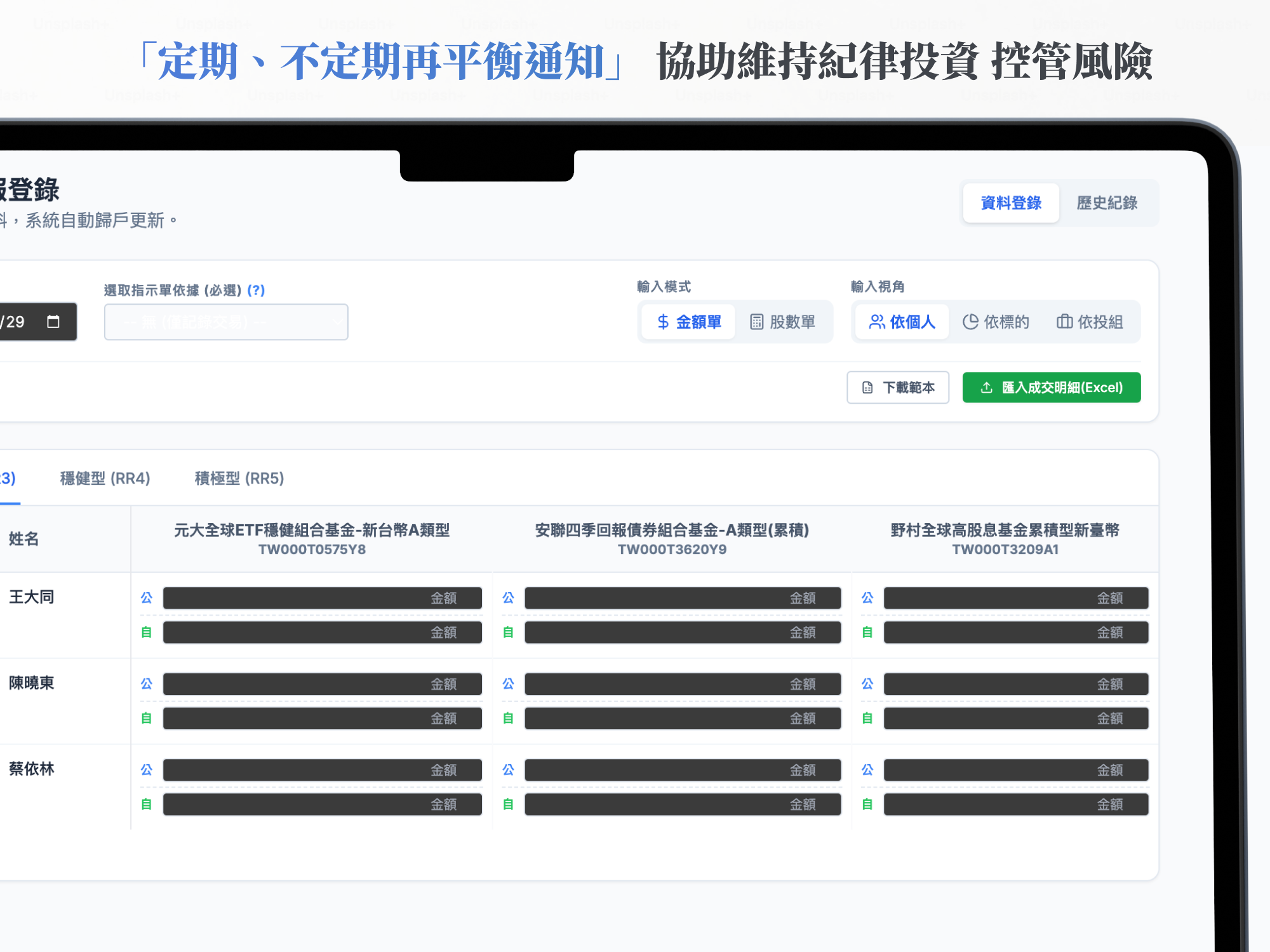Switch input view to 依標的
The height and width of the screenshot is (952, 1270).
[996, 322]
